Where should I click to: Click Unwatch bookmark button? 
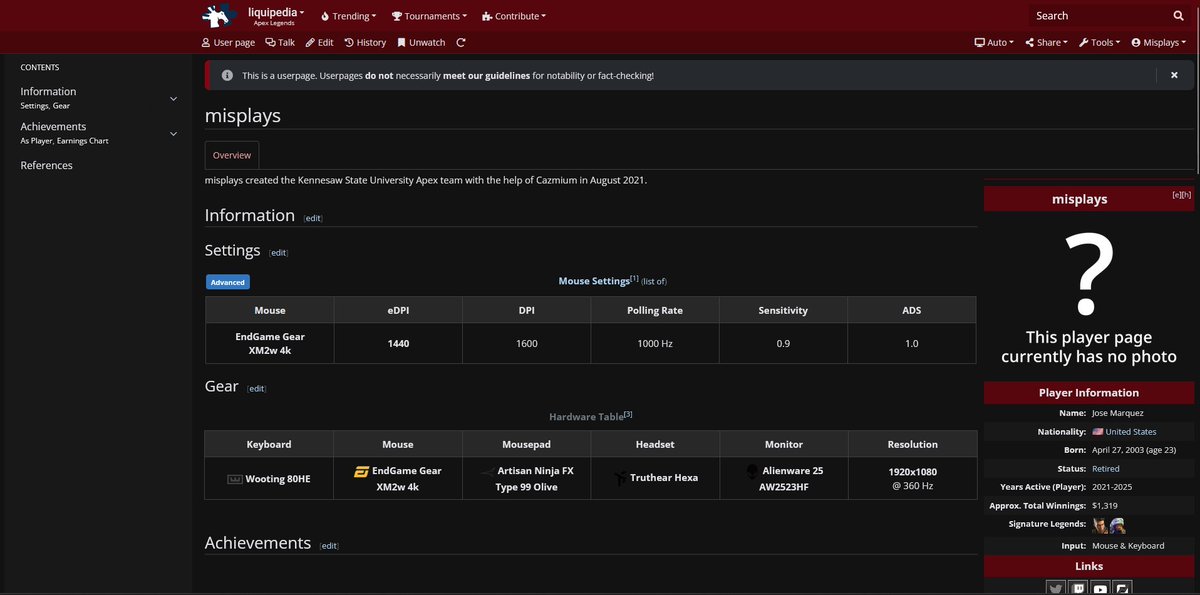pyautogui.click(x=421, y=43)
